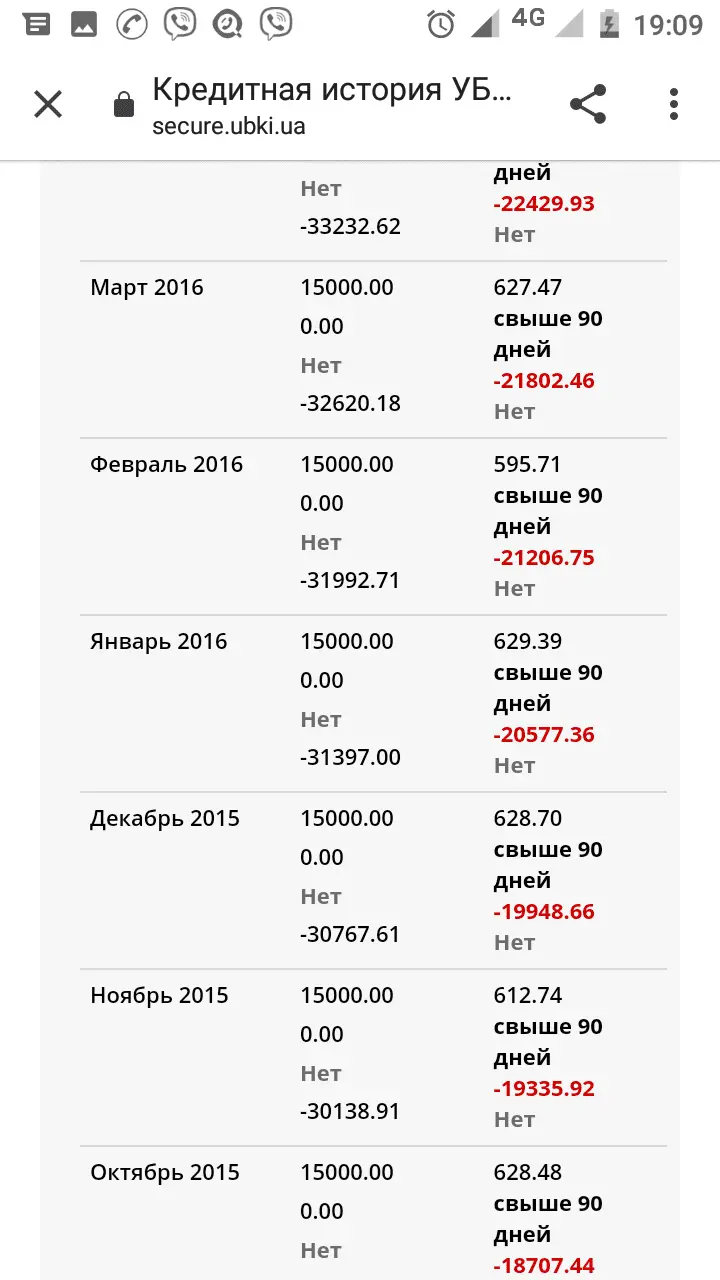
Task: Tap the alarm clock status icon
Action: tap(441, 24)
